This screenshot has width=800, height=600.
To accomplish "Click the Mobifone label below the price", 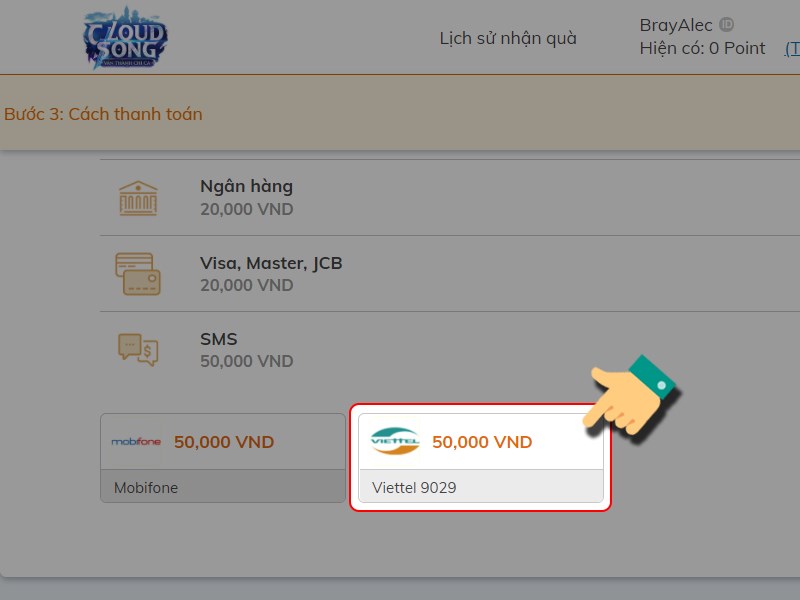I will [x=146, y=488].
